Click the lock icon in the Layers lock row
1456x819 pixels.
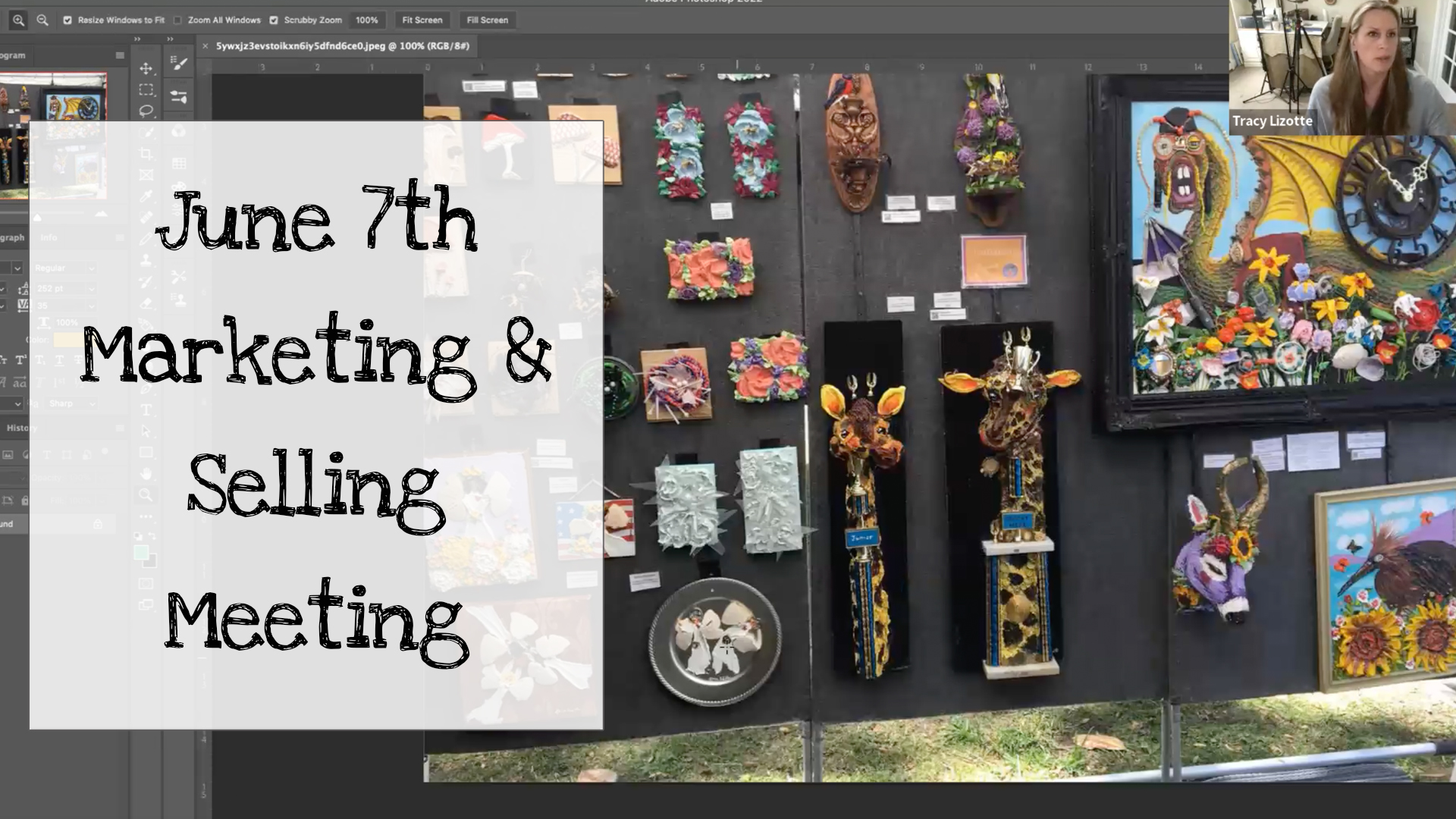pyautogui.click(x=25, y=500)
